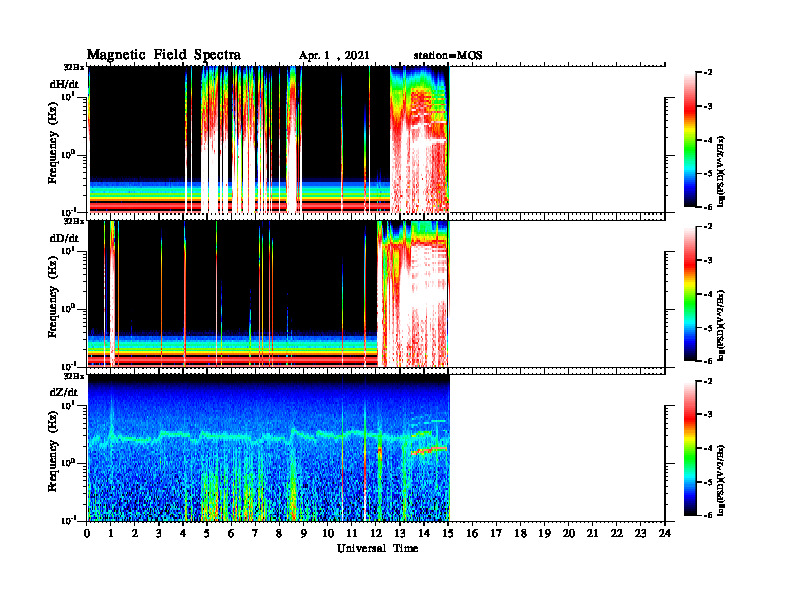Click hour 11 on the Universal Time axis
The height and width of the screenshot is (612, 792).
pyautogui.click(x=352, y=533)
